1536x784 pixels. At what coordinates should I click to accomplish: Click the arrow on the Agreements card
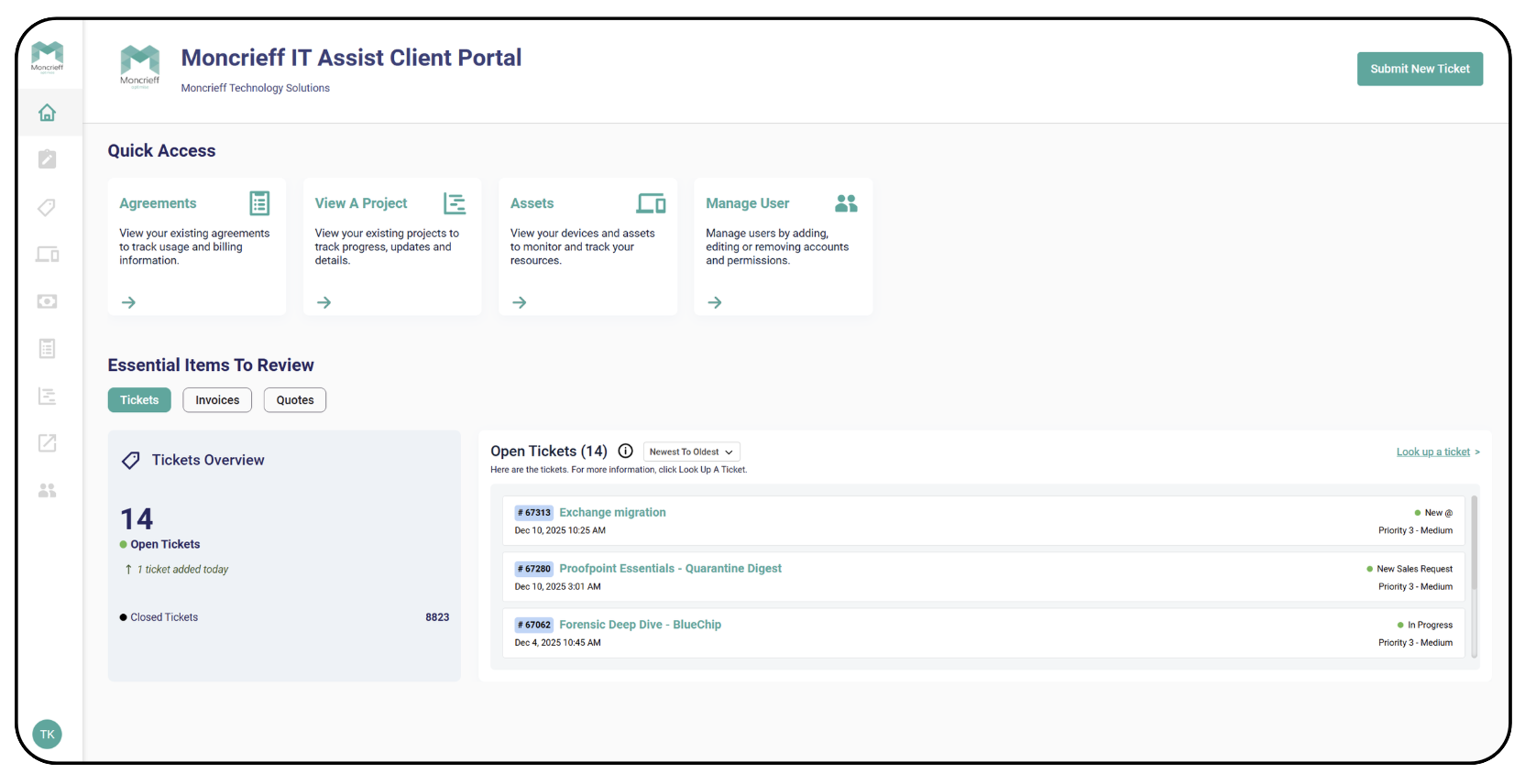tap(129, 302)
